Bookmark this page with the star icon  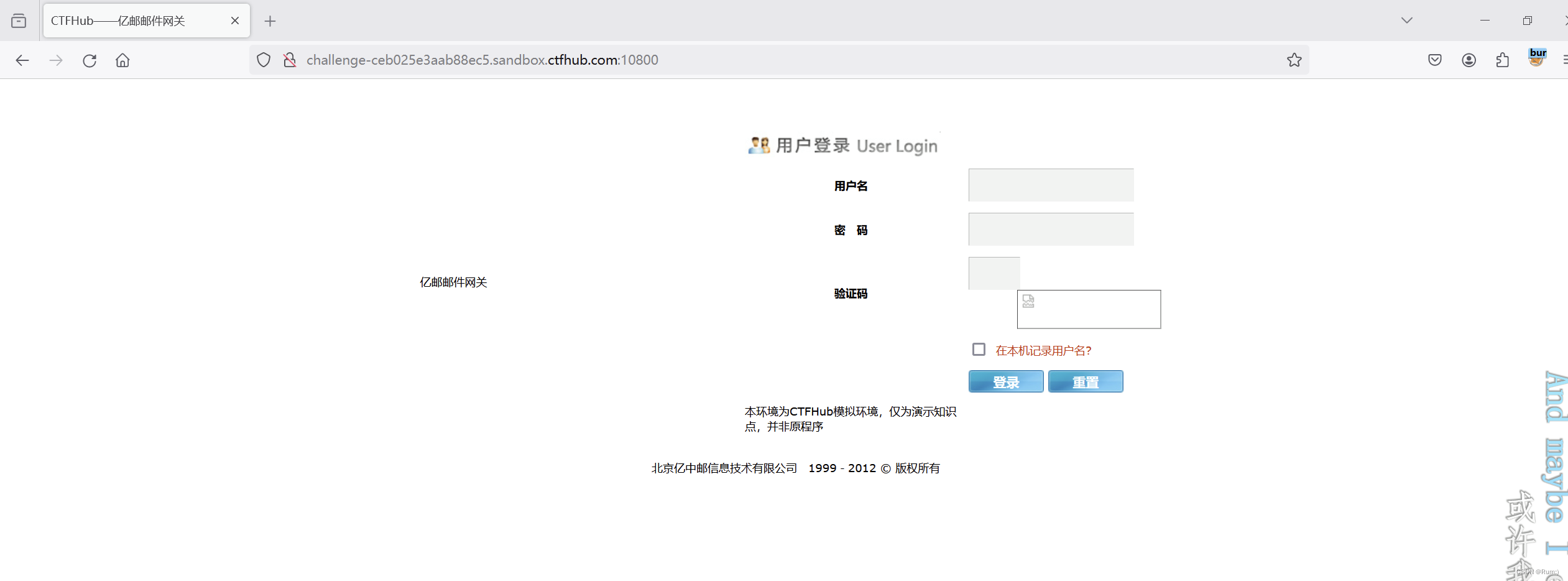tap(1294, 60)
